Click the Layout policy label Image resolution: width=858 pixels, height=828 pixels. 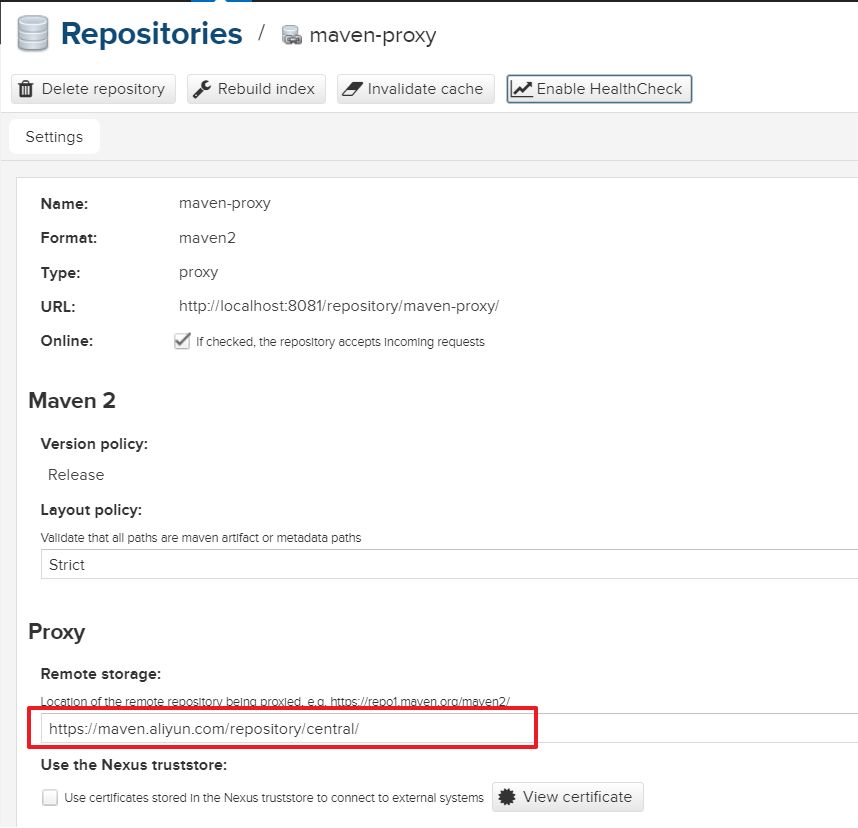91,510
